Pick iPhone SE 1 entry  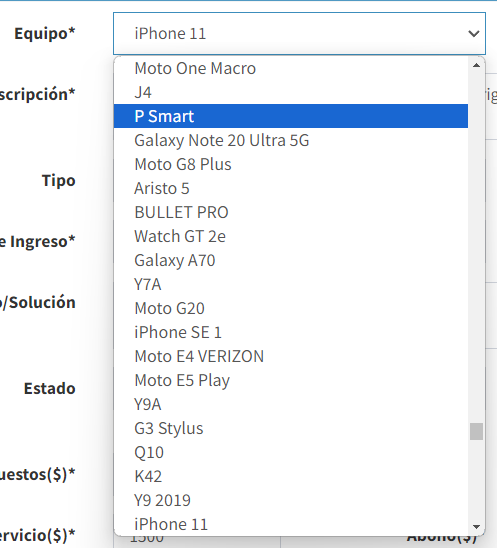[x=291, y=332]
